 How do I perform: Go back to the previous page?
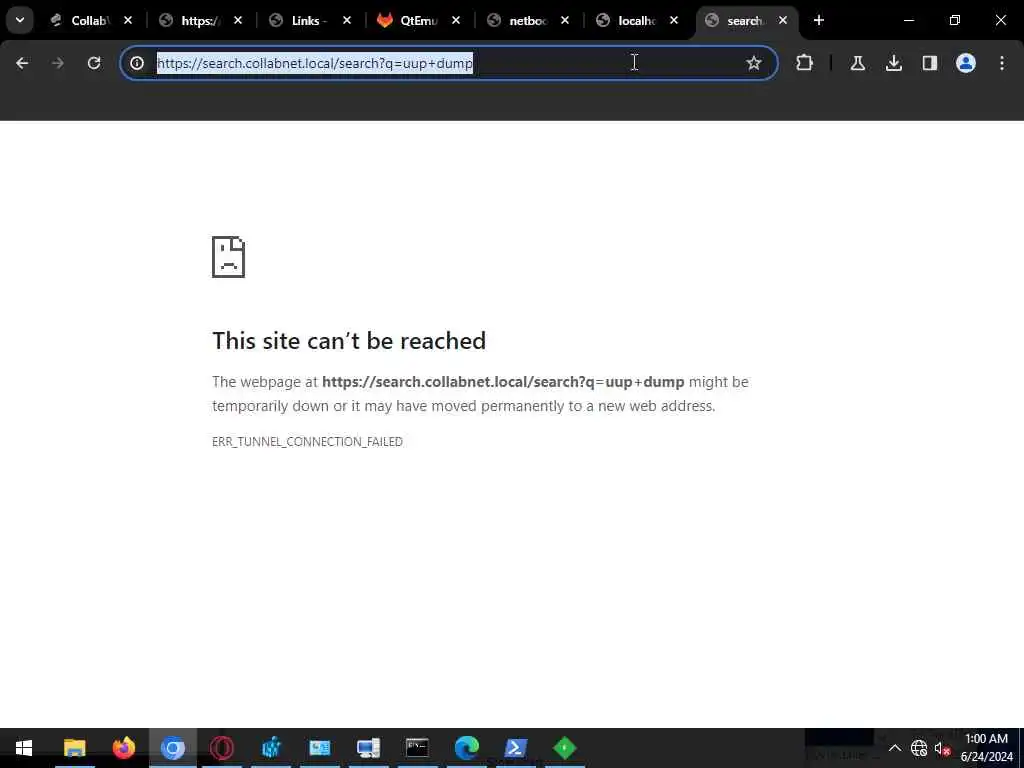[x=22, y=63]
